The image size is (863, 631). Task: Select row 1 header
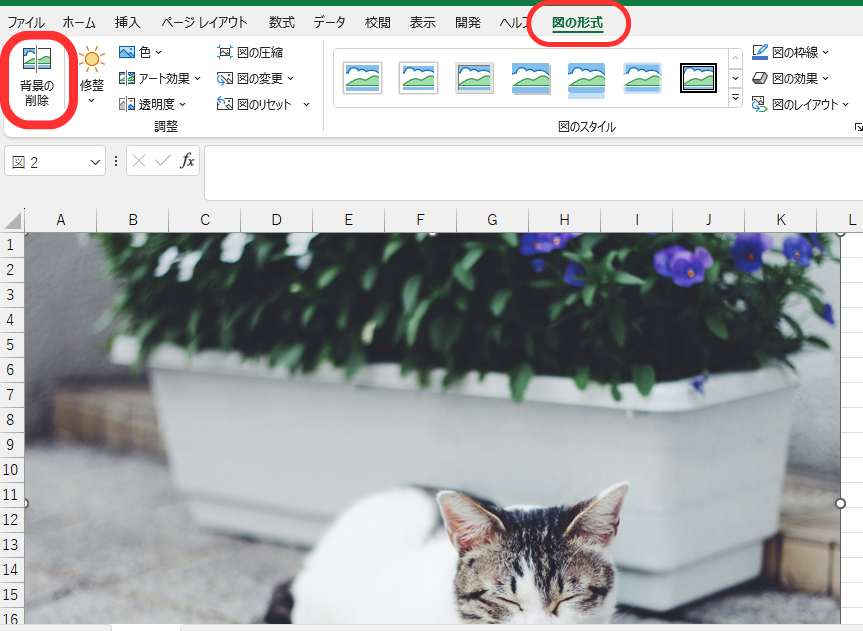coord(12,244)
